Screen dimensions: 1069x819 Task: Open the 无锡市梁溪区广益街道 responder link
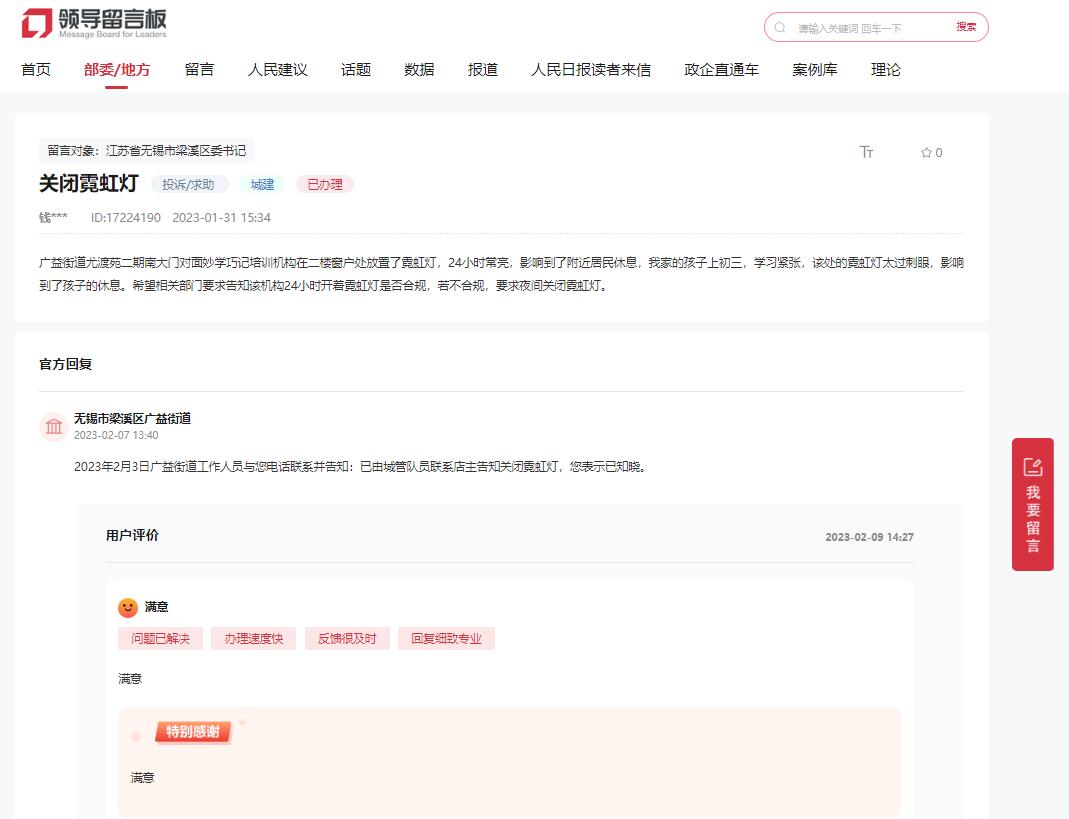(132, 419)
